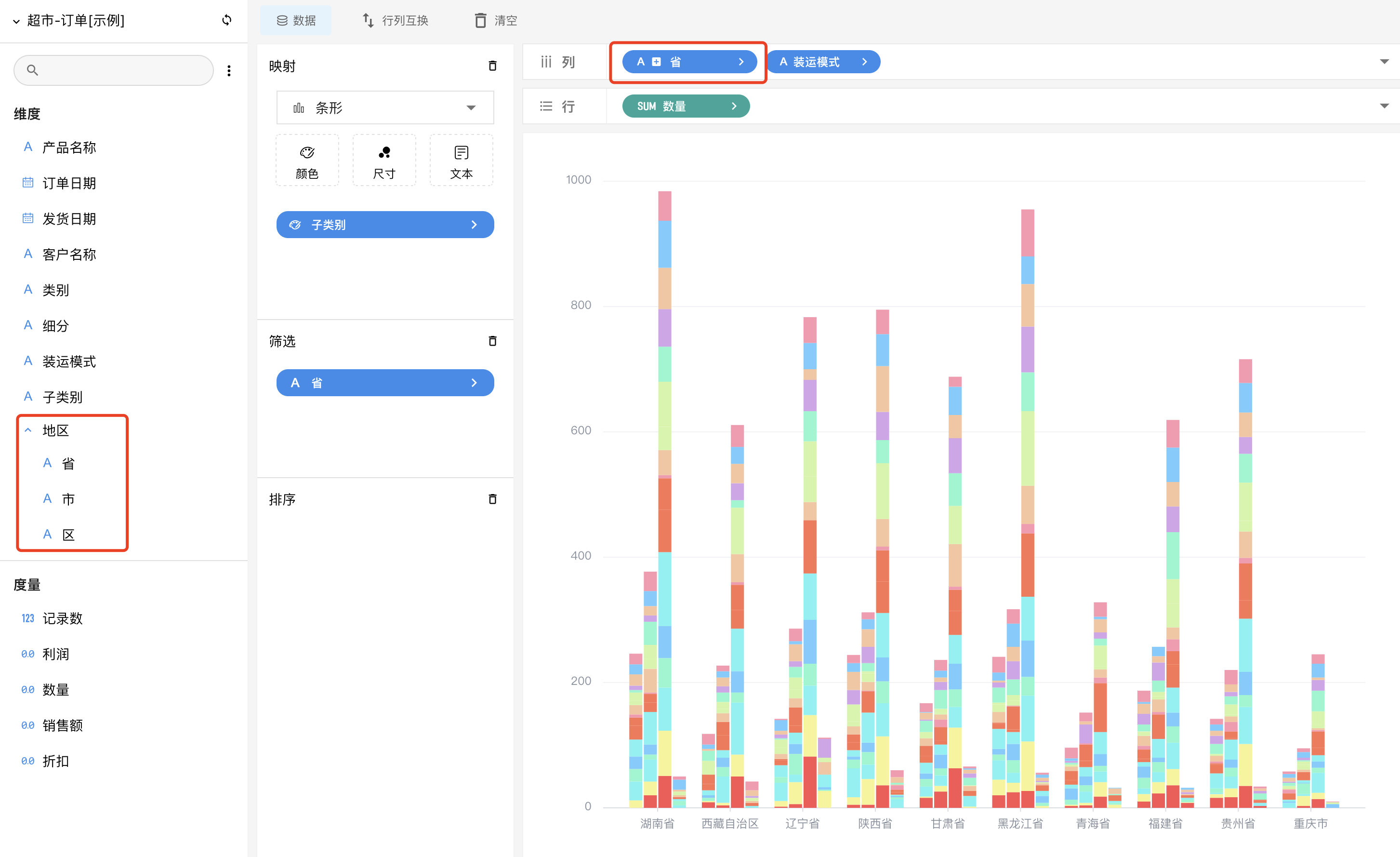Viewport: 1400px width, 857px height.
Task: Click the 西藏自治区 axis label
Action: tap(730, 823)
